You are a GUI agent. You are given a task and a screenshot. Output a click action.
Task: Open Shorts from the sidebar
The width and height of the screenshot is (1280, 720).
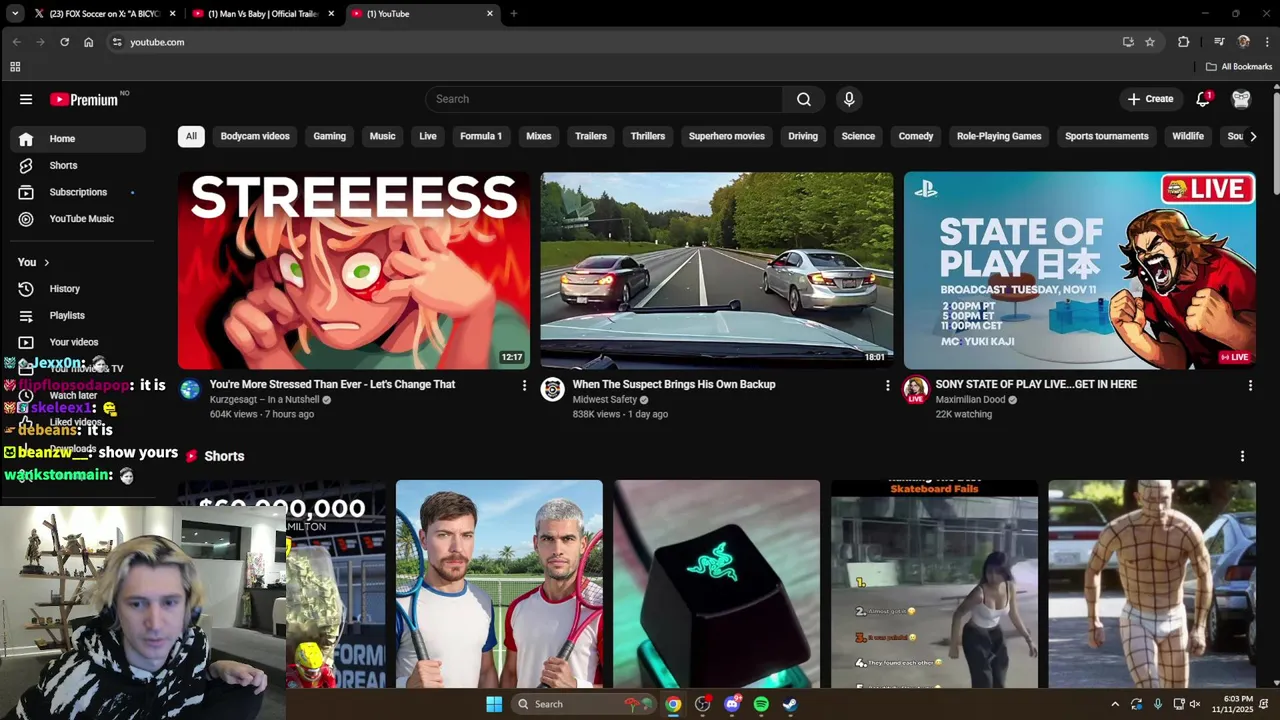pos(78,165)
